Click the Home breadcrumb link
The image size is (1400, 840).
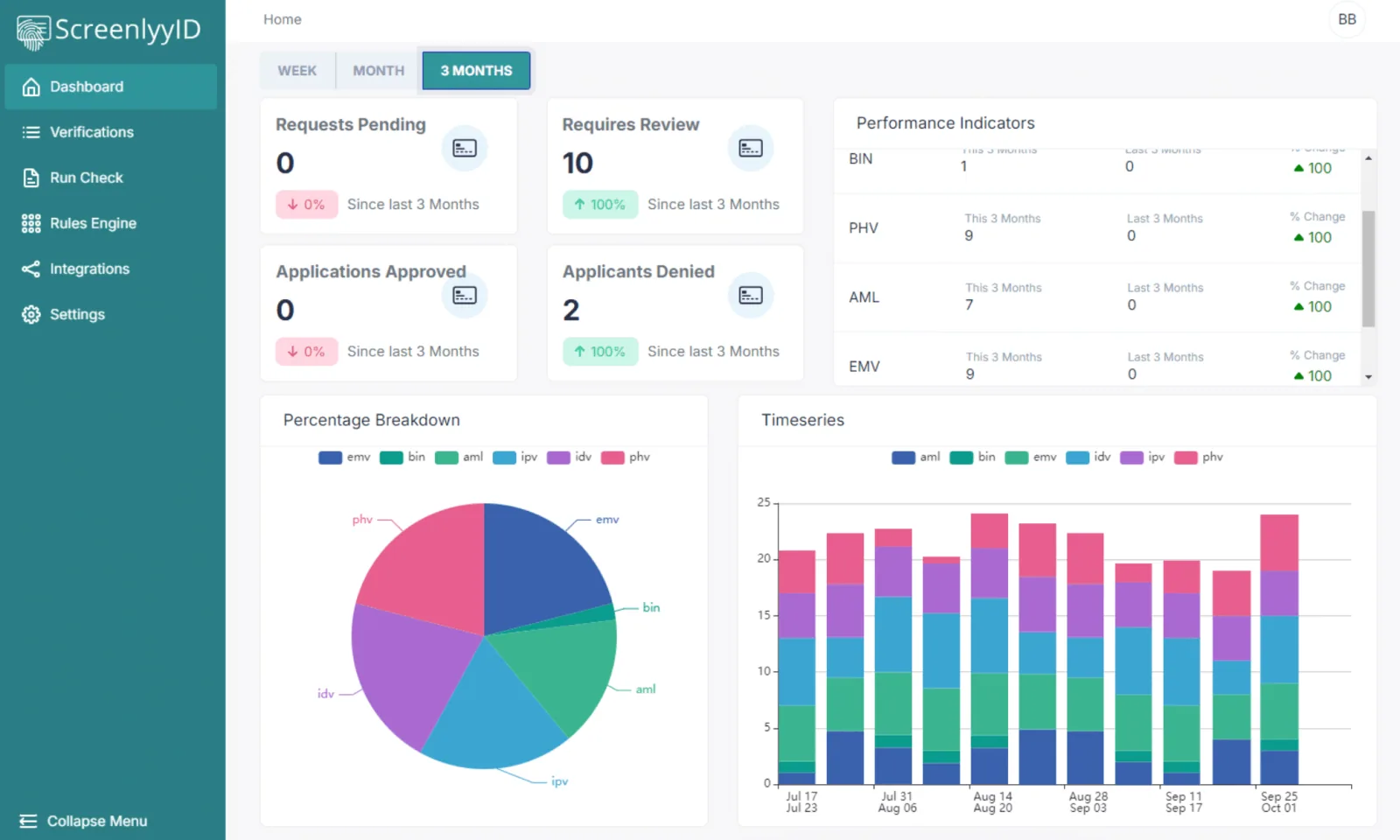coord(283,19)
